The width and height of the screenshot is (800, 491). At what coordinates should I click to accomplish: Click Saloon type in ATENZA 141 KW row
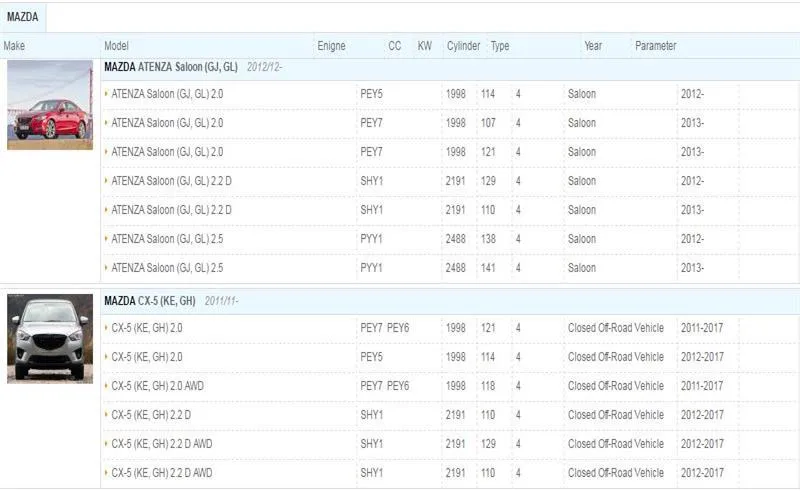582,268
